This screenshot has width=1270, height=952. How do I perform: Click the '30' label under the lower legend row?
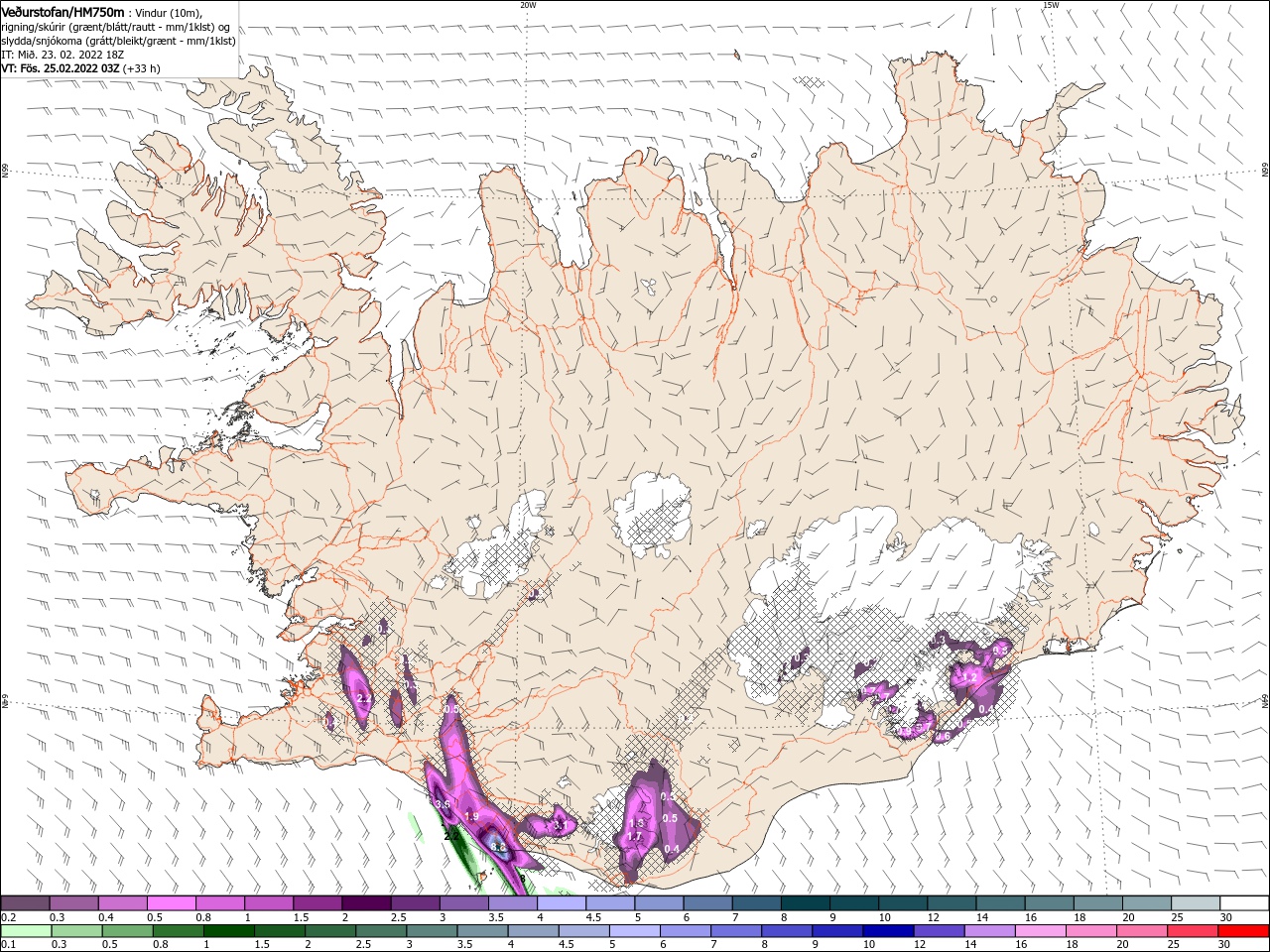(1226, 945)
